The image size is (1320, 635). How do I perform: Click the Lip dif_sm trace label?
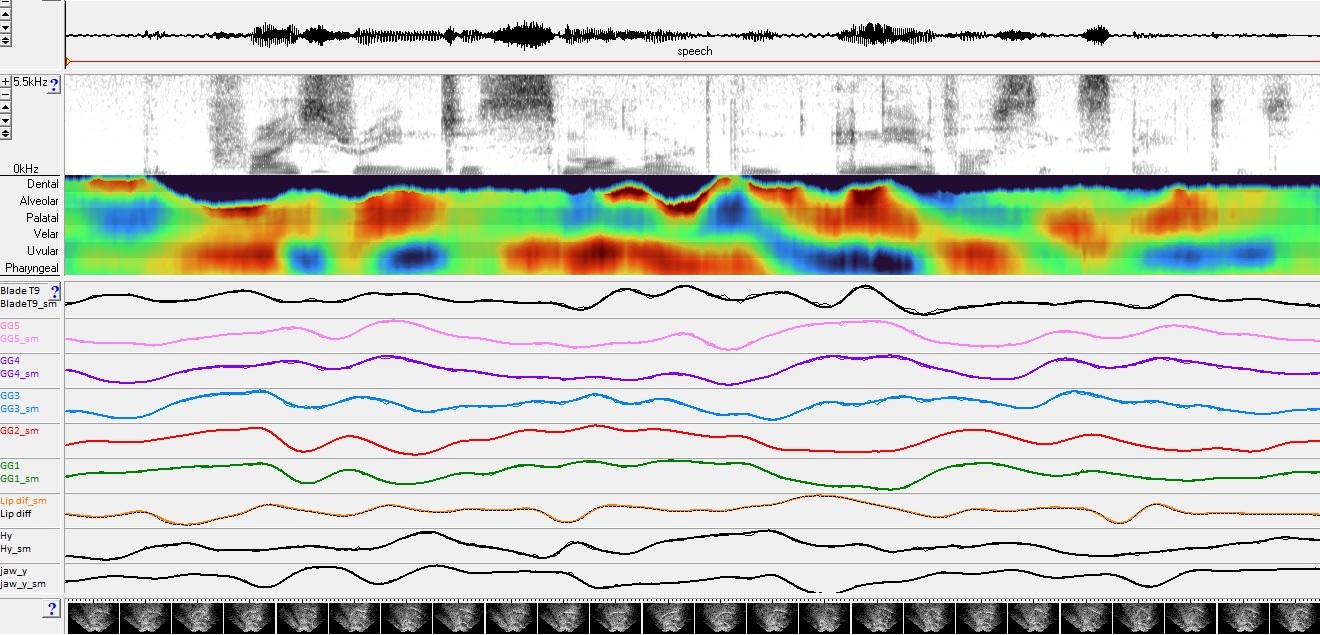pyautogui.click(x=23, y=500)
